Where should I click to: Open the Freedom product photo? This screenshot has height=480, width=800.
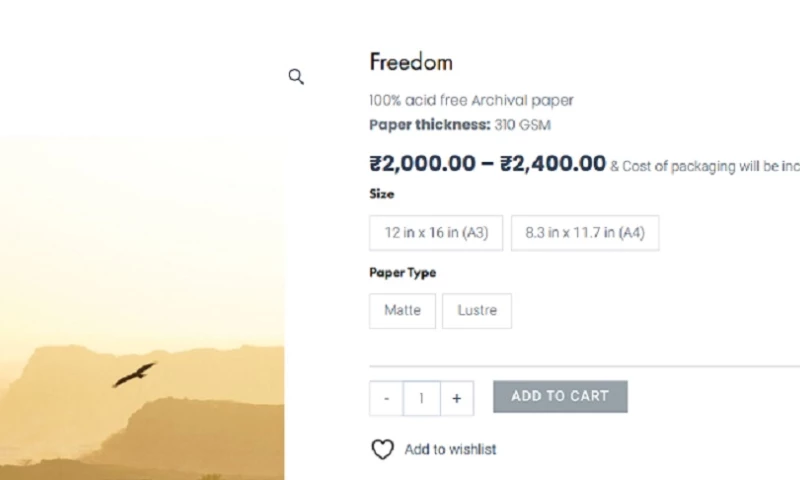pos(142,300)
